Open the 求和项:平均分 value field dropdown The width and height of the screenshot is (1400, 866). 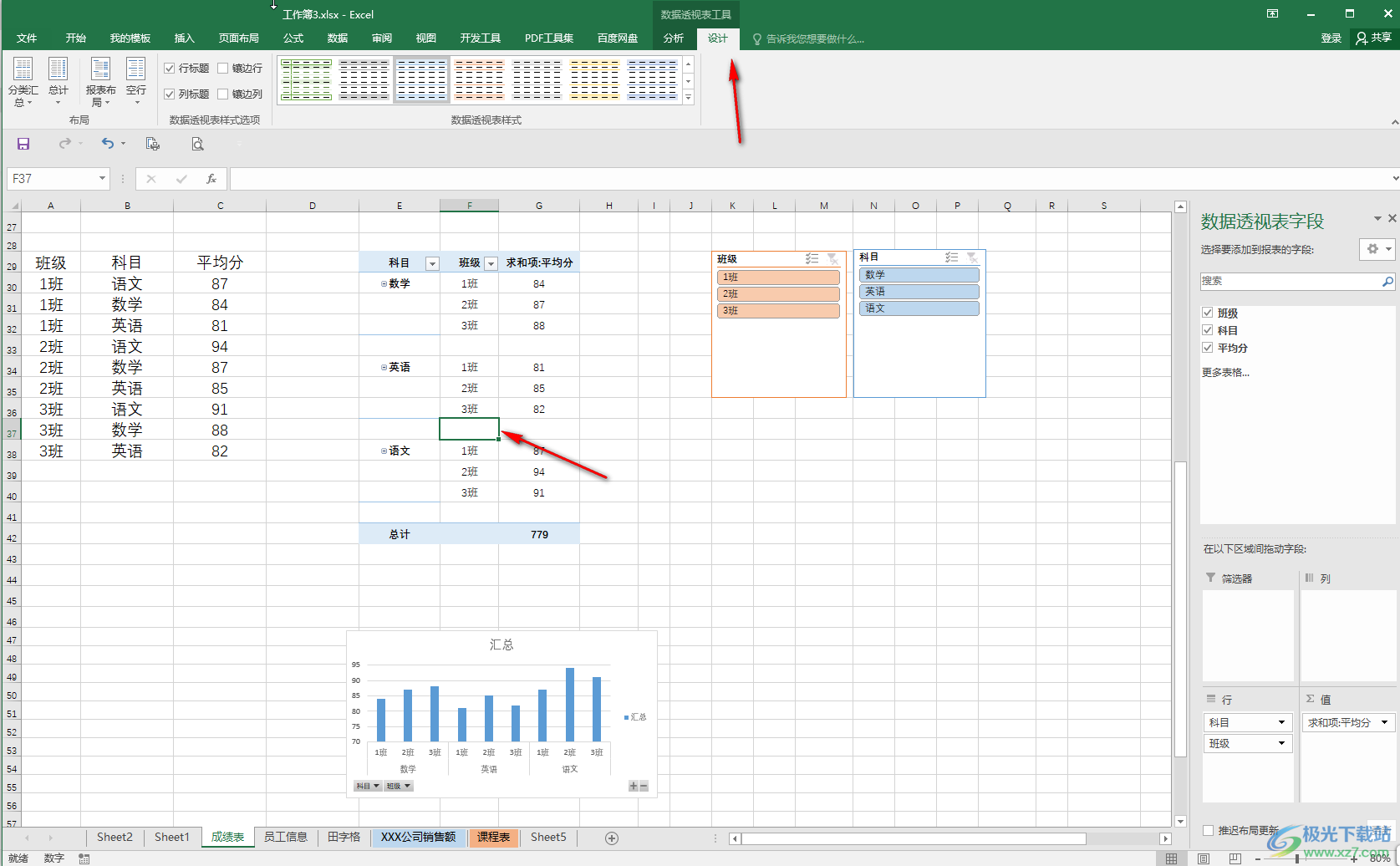[x=1384, y=722]
